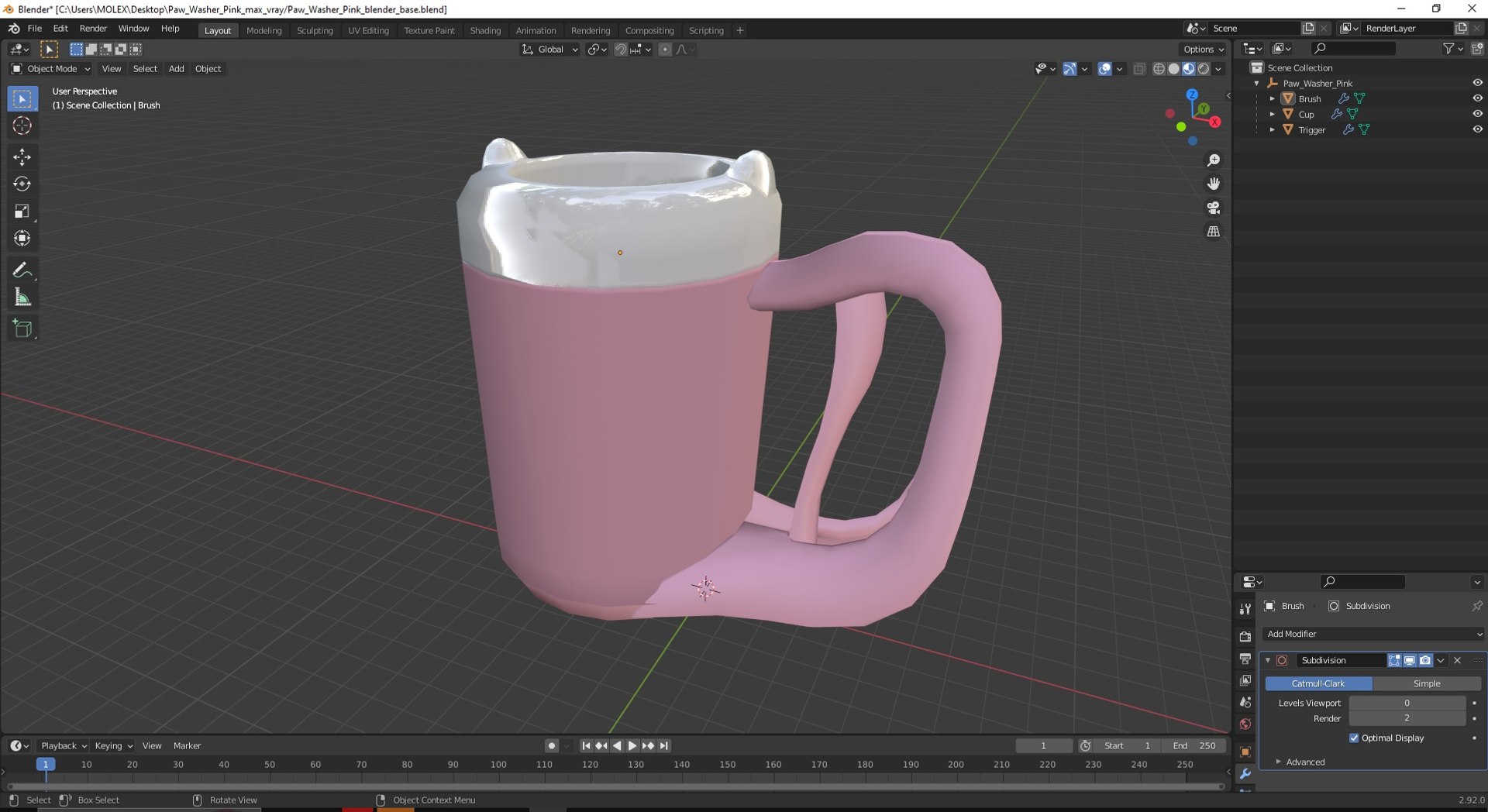1488x812 pixels.
Task: Toggle the camera view icon
Action: point(1214,208)
